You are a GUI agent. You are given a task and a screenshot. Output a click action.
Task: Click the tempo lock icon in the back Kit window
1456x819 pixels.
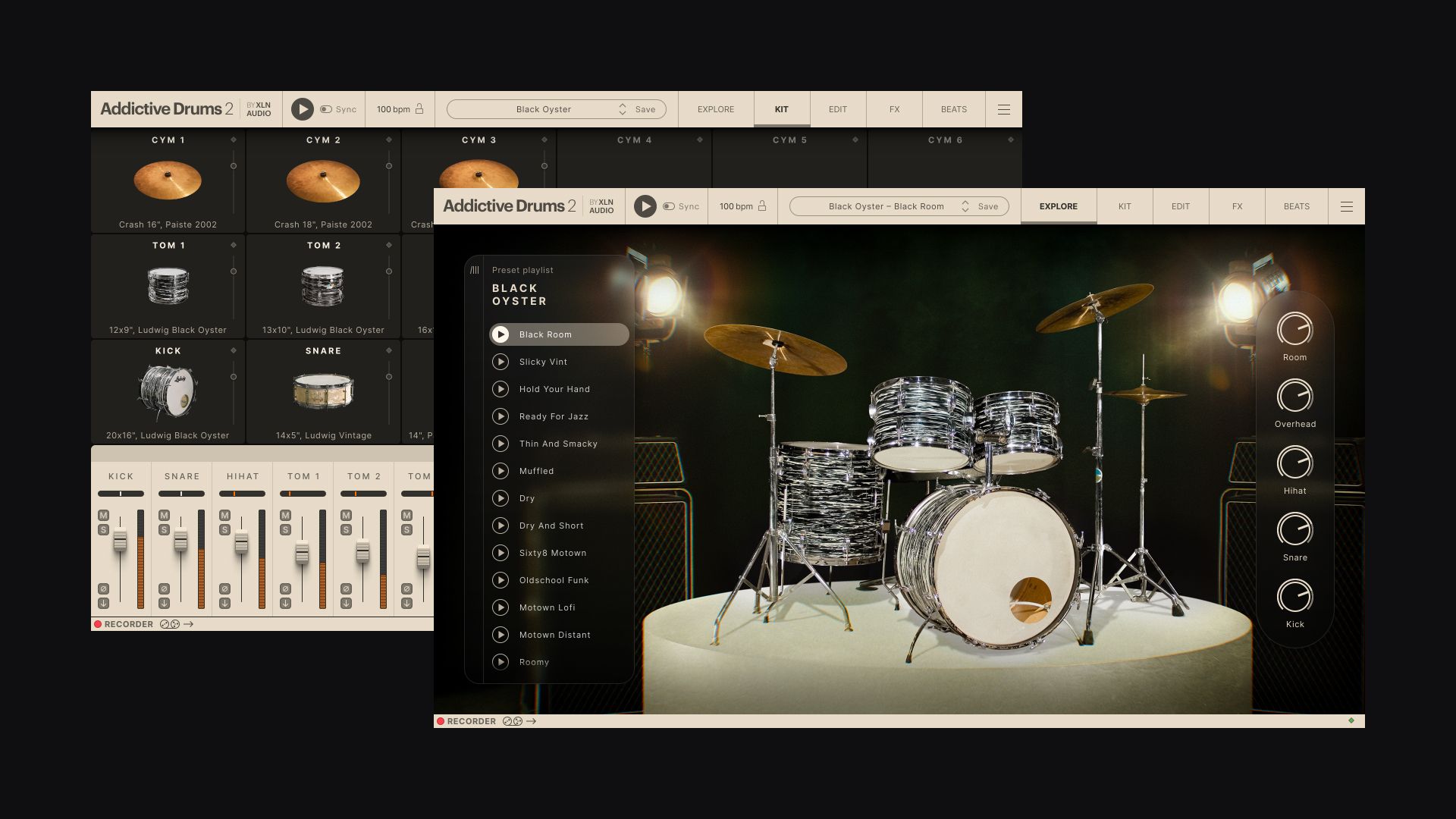[x=419, y=109]
